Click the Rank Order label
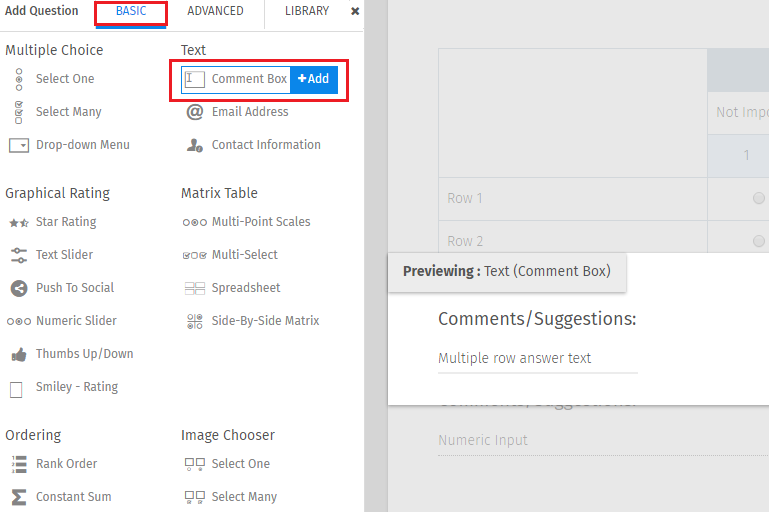The height and width of the screenshot is (513, 769). point(66,464)
